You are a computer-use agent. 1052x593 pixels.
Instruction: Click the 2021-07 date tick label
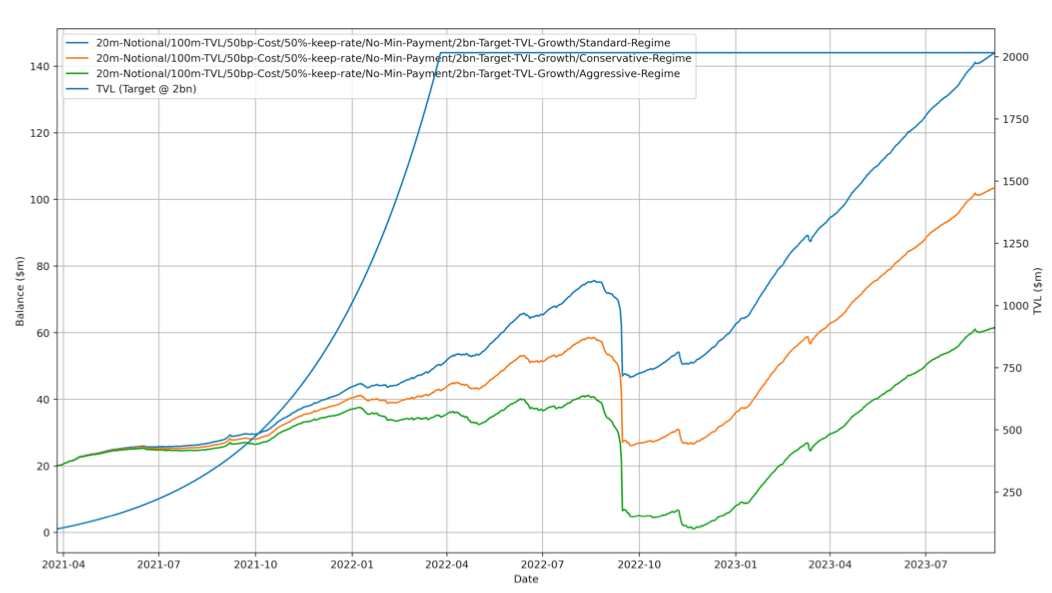click(x=159, y=564)
